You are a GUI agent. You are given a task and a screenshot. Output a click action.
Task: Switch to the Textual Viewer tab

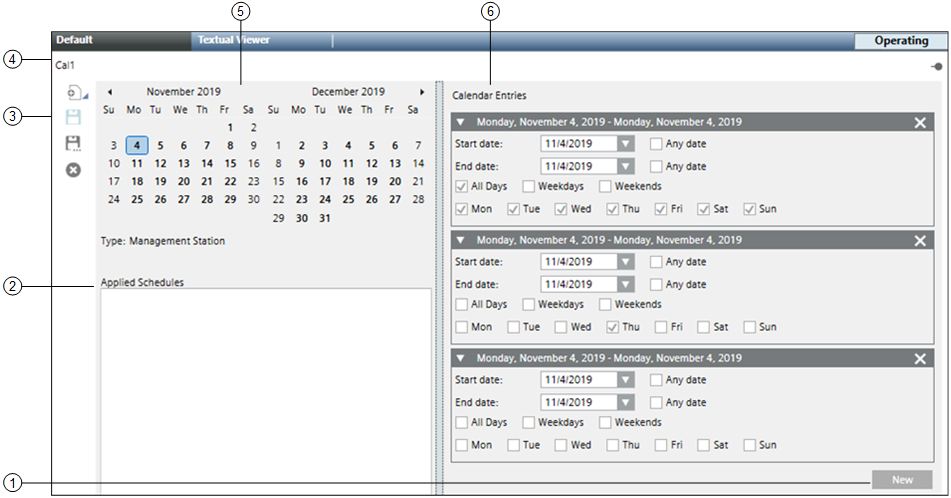[236, 41]
